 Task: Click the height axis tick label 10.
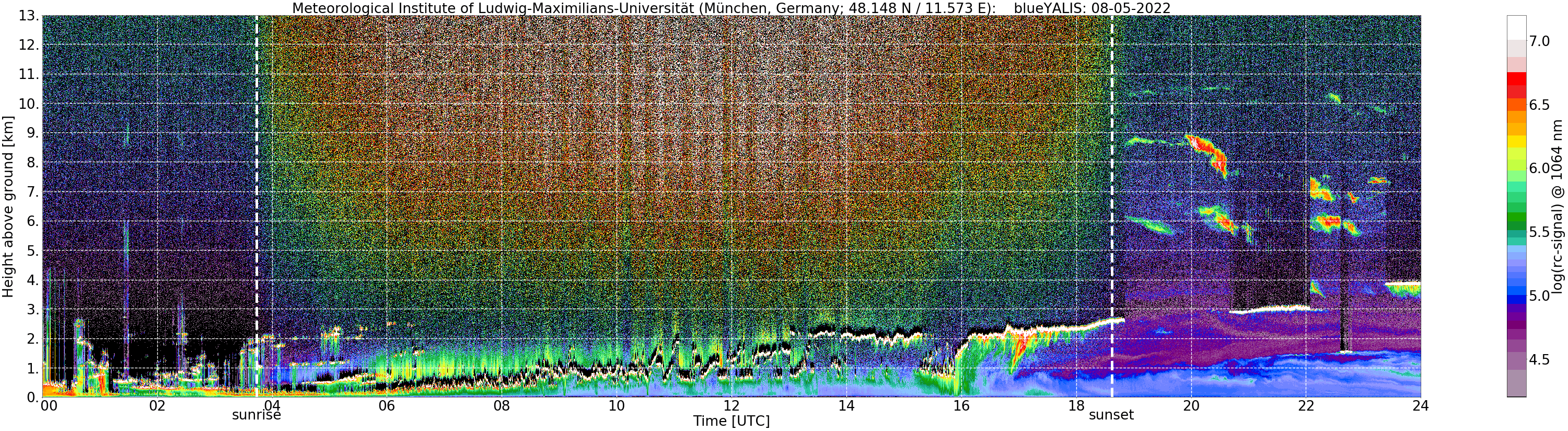pyautogui.click(x=28, y=104)
